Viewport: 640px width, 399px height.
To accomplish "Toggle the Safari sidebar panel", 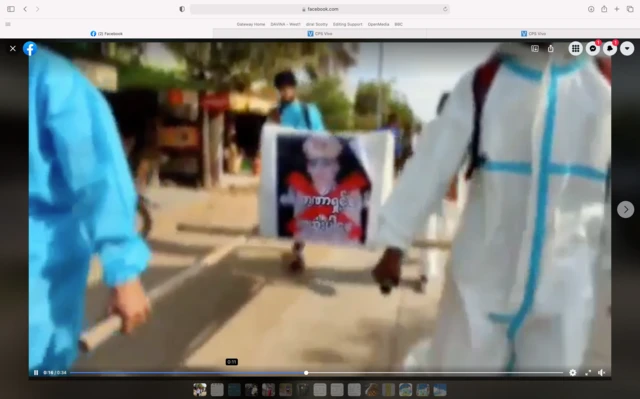I will pos(11,9).
